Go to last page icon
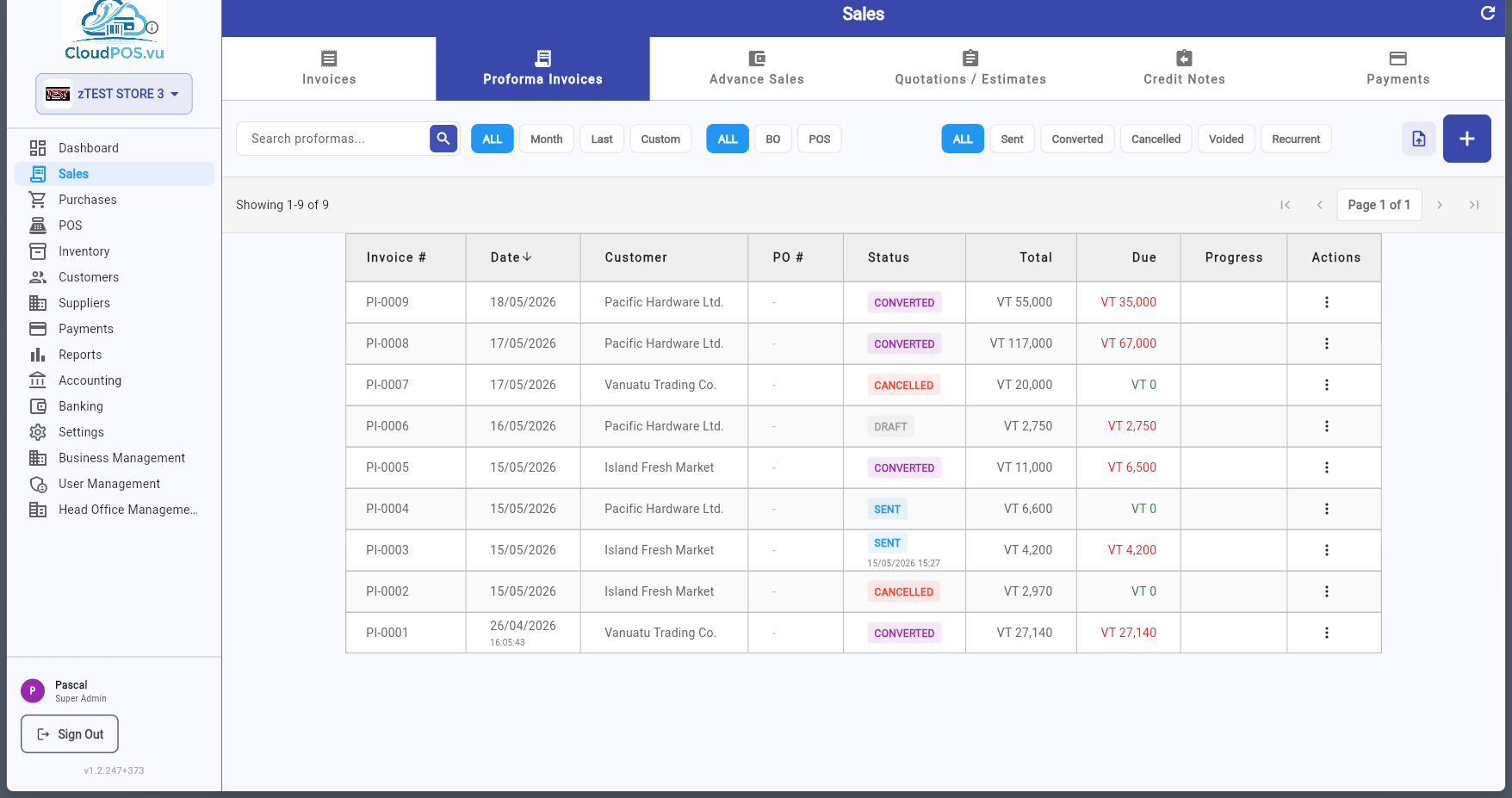Image resolution: width=1512 pixels, height=798 pixels. point(1473,205)
